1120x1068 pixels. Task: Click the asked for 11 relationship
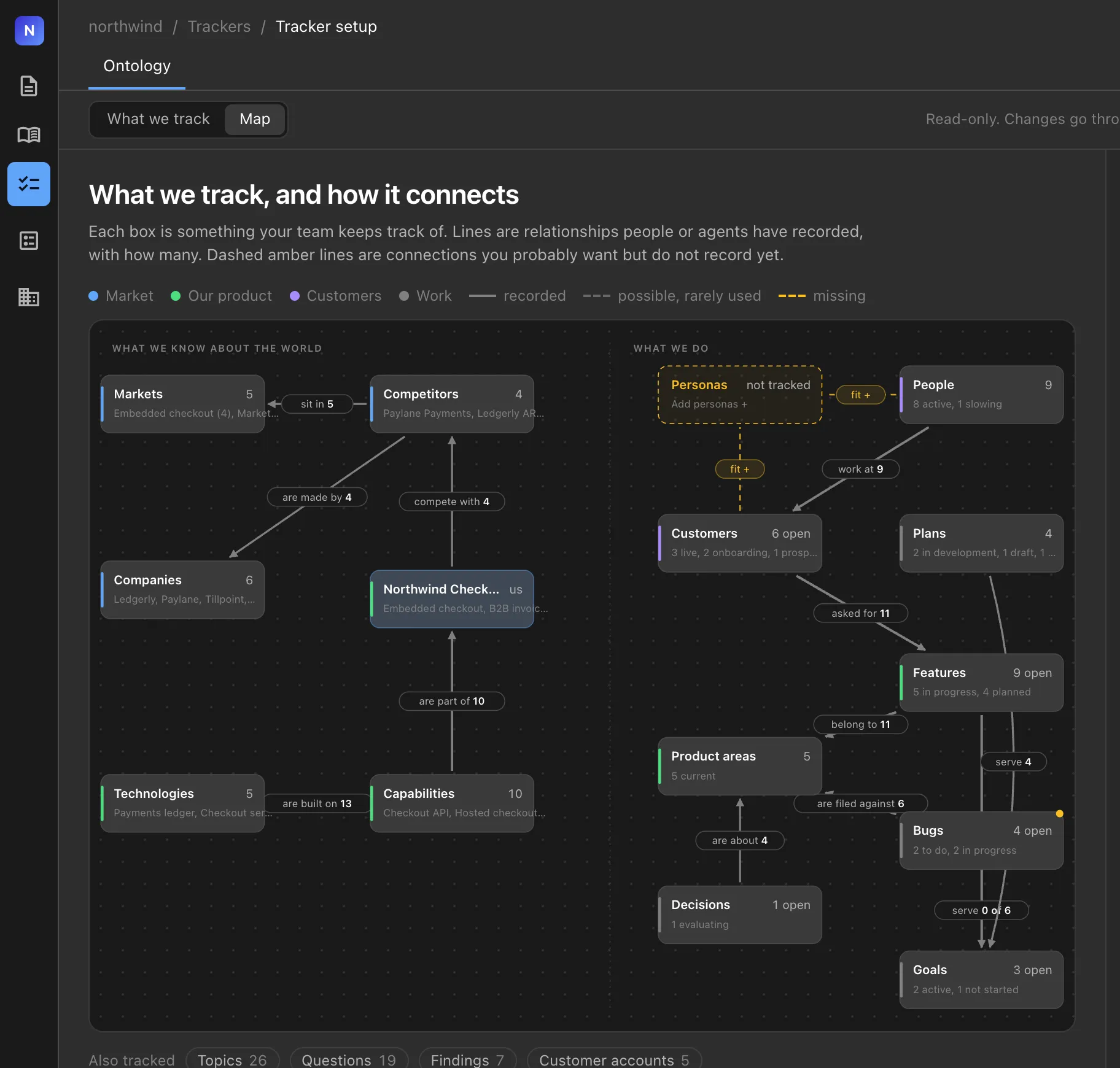point(860,613)
